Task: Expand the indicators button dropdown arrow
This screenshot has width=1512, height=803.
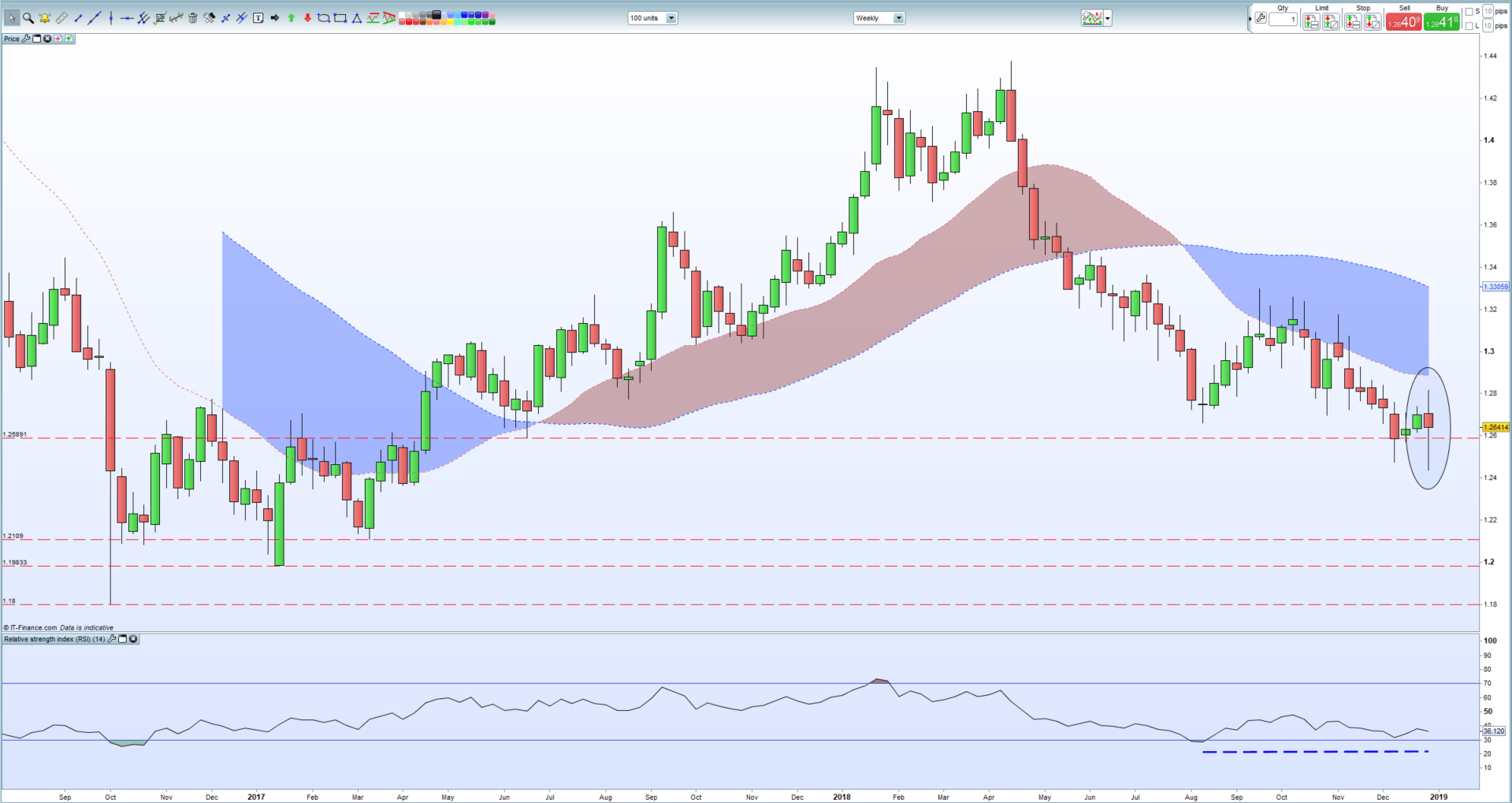Action: click(1108, 18)
